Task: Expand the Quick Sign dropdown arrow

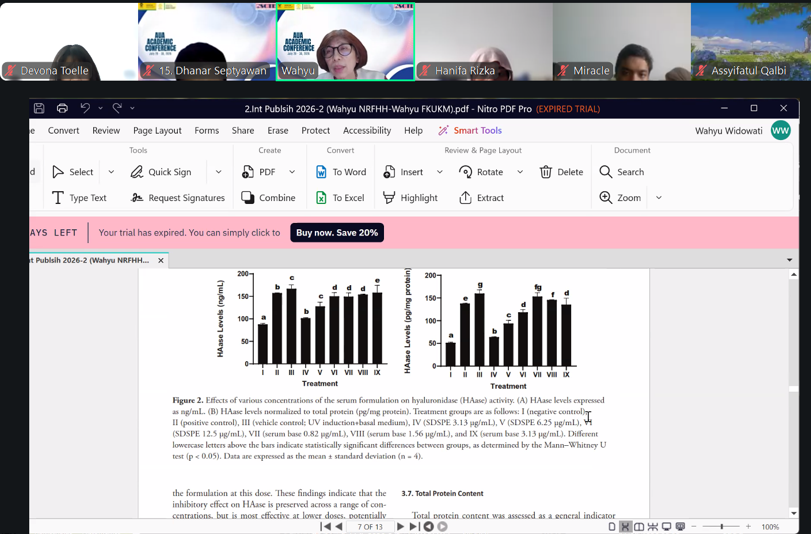Action: coord(218,172)
